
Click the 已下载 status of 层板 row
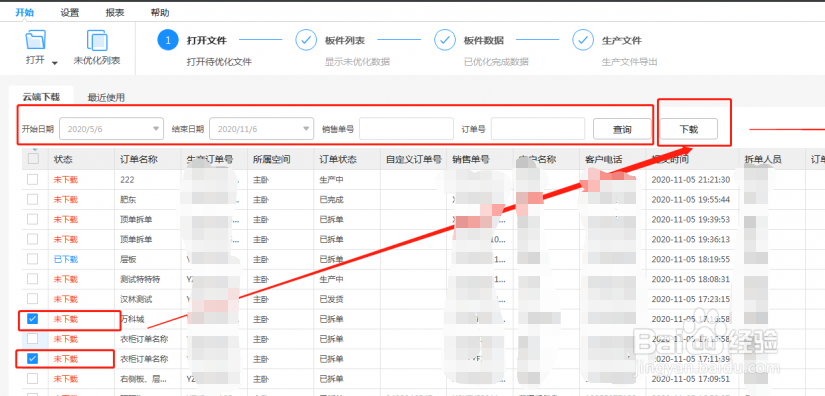tap(66, 259)
